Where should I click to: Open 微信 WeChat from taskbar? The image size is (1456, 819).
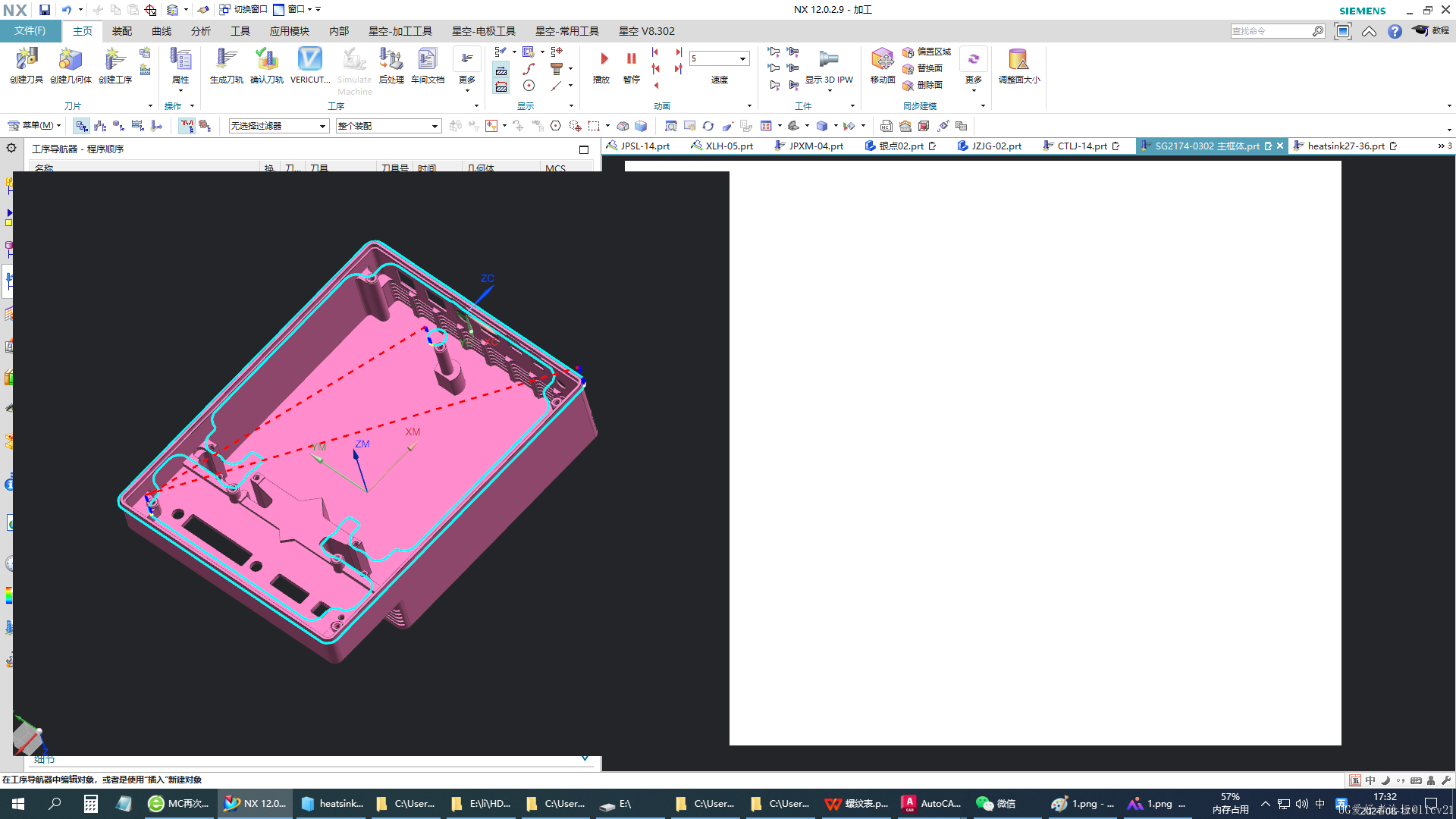[997, 804]
